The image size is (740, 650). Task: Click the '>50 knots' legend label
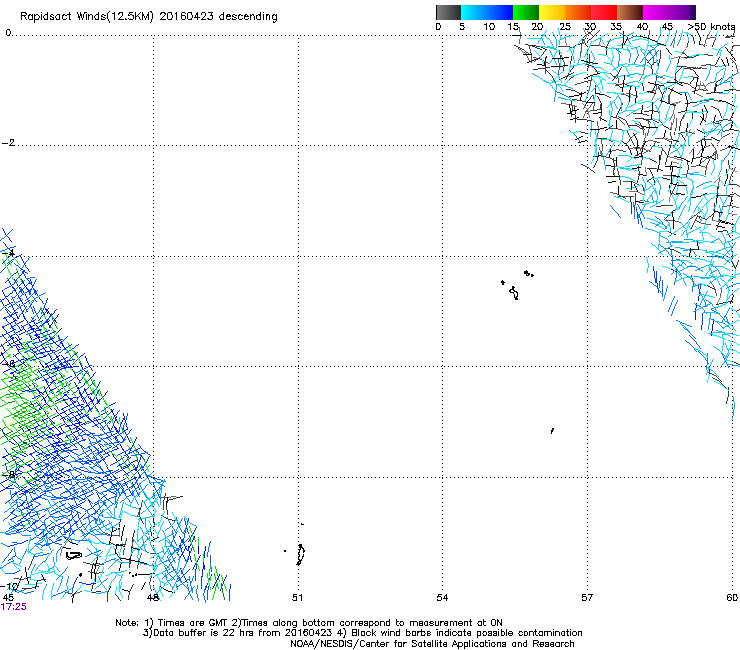click(x=712, y=26)
